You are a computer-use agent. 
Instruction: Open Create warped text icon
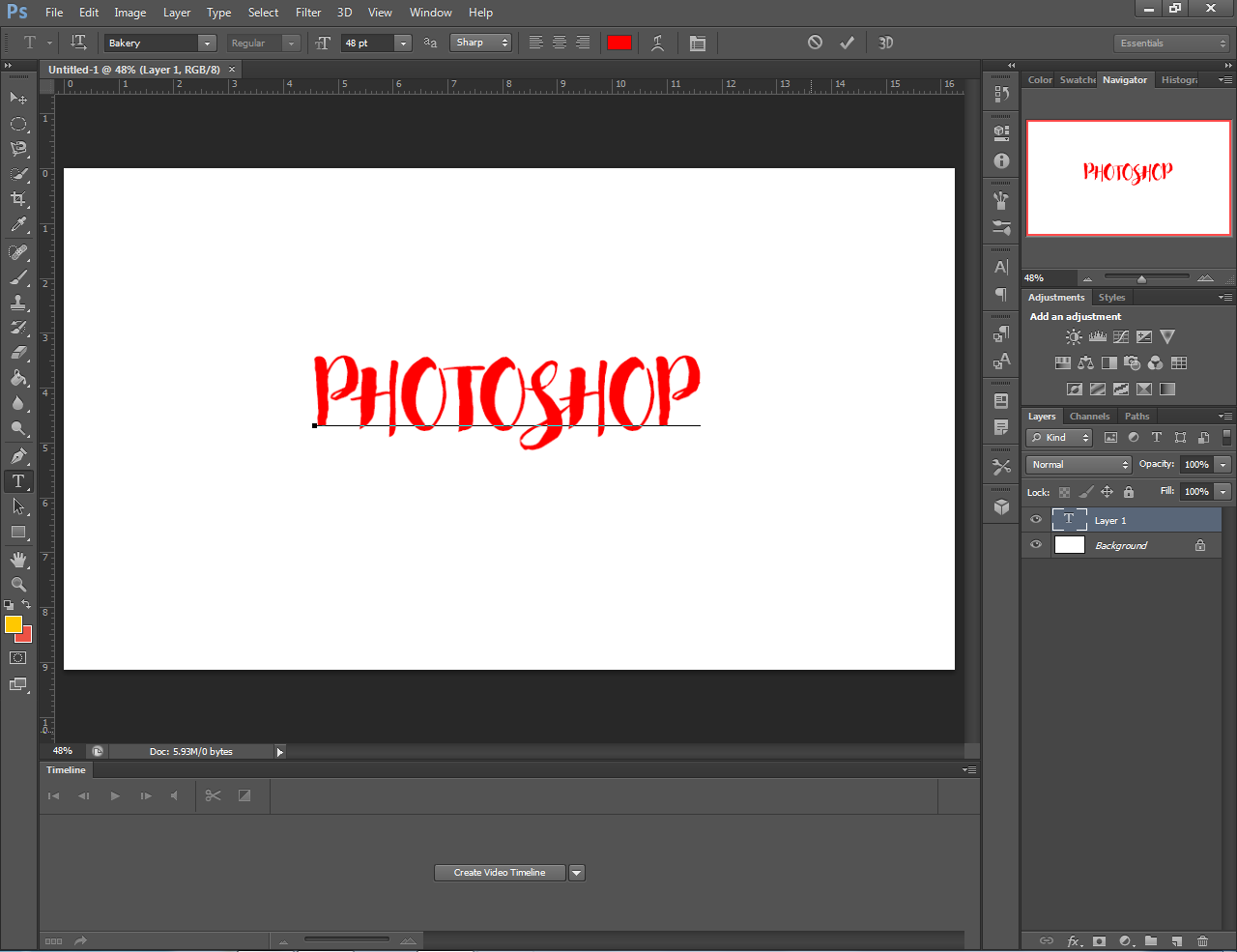point(657,43)
